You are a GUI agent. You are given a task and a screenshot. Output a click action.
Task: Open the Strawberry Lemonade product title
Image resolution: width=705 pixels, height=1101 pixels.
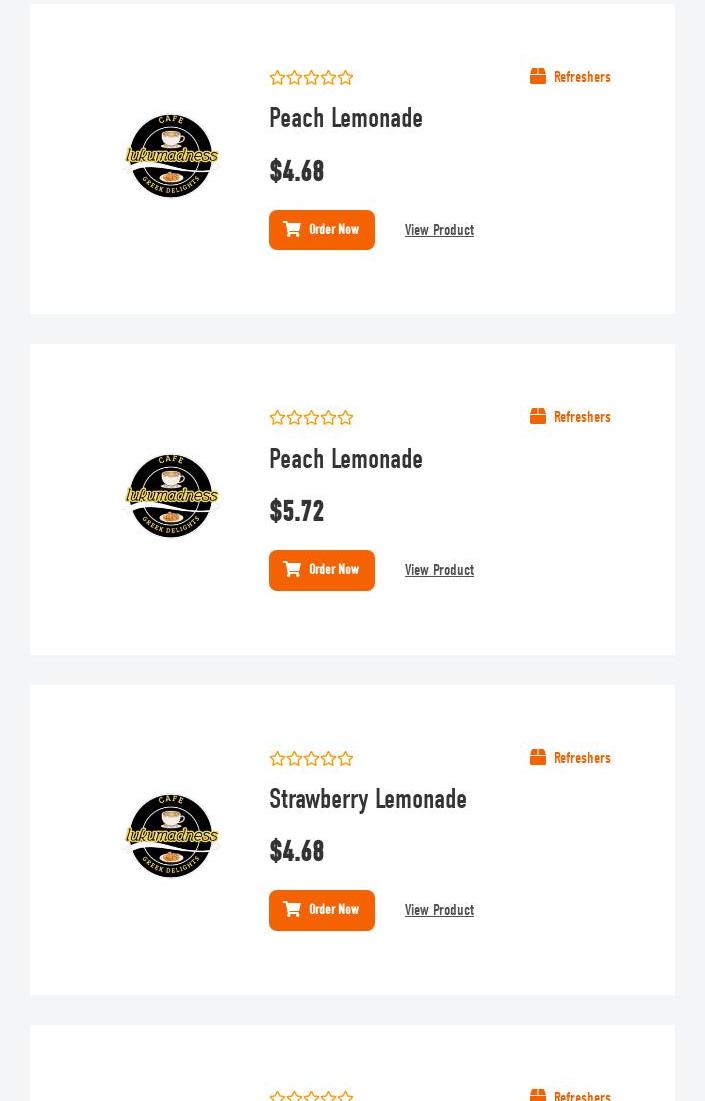(368, 799)
